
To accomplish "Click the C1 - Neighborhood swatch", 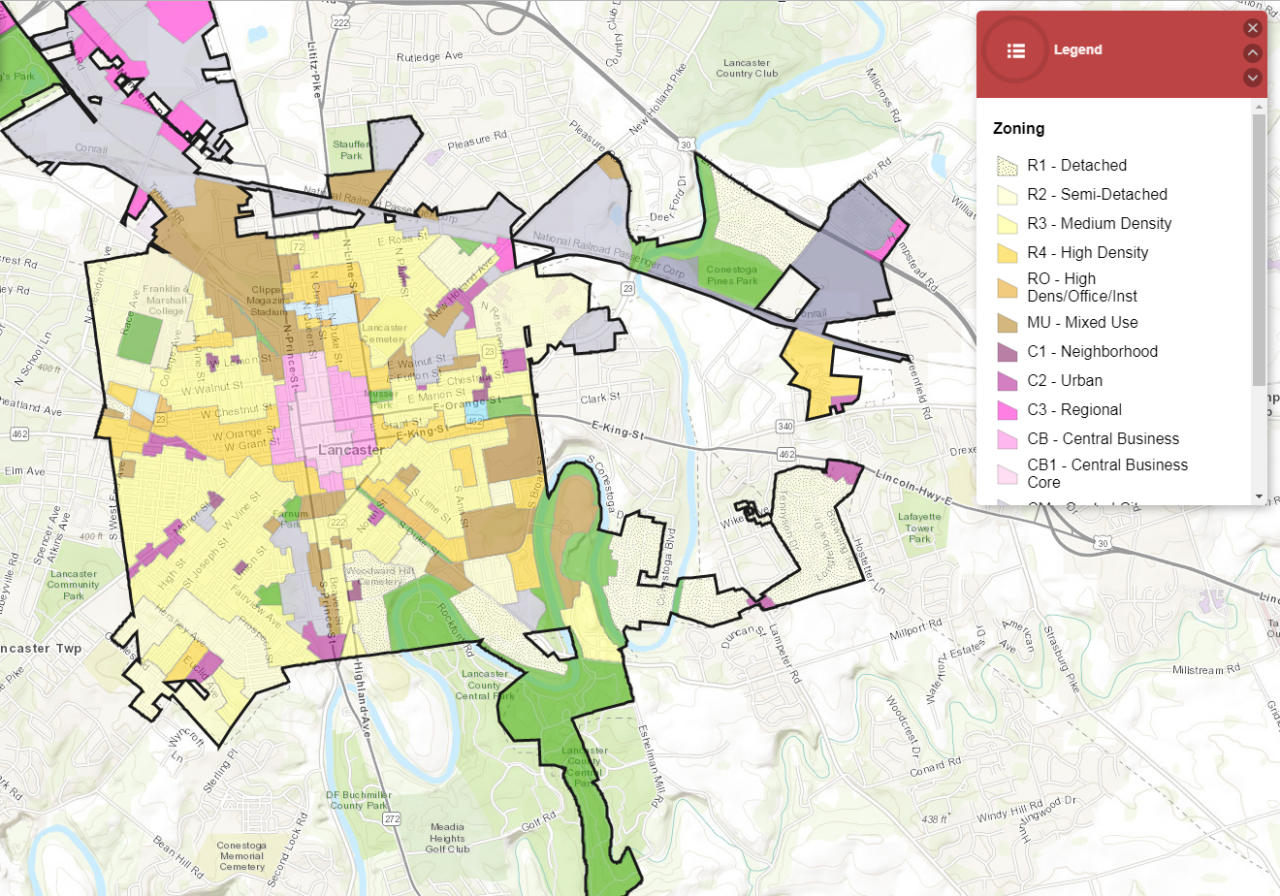I will click(1007, 352).
